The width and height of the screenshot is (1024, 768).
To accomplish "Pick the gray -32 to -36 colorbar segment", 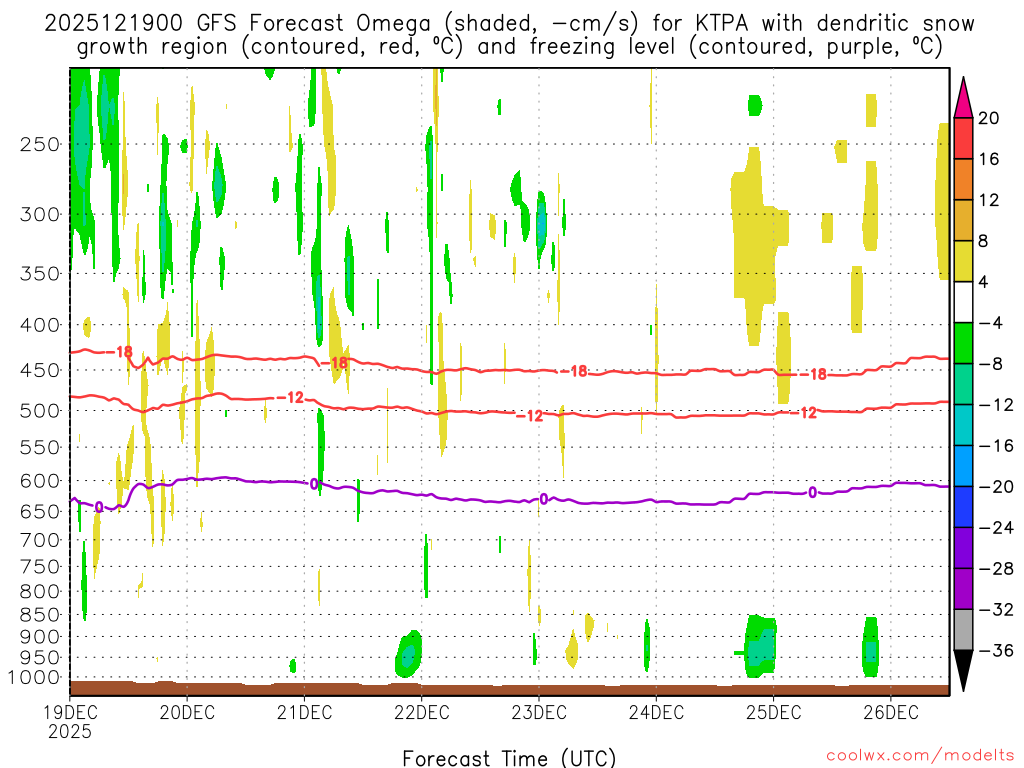I will pos(963,630).
